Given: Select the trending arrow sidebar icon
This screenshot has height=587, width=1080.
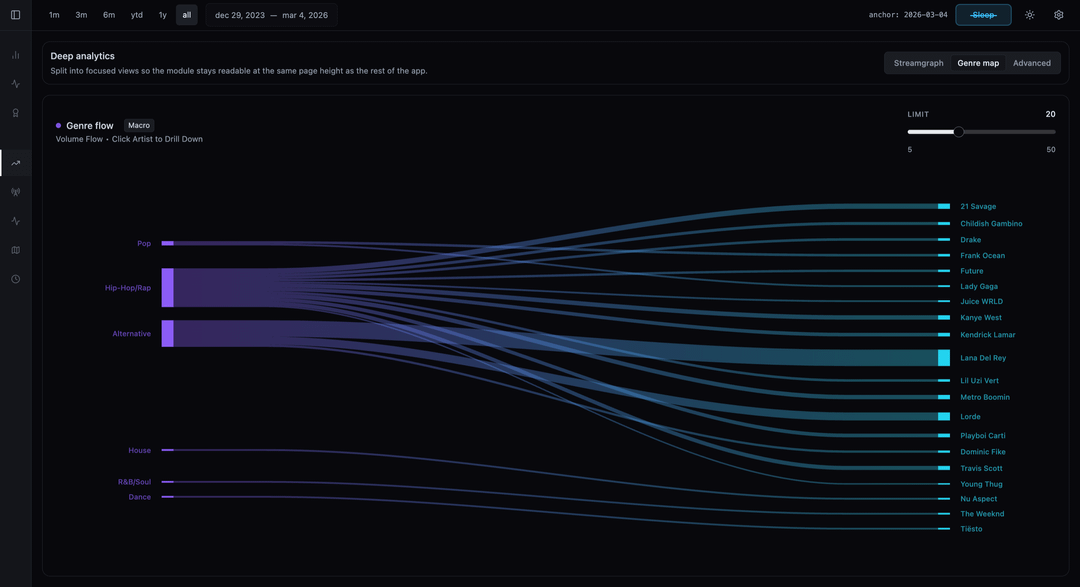Looking at the screenshot, I should tap(15, 163).
